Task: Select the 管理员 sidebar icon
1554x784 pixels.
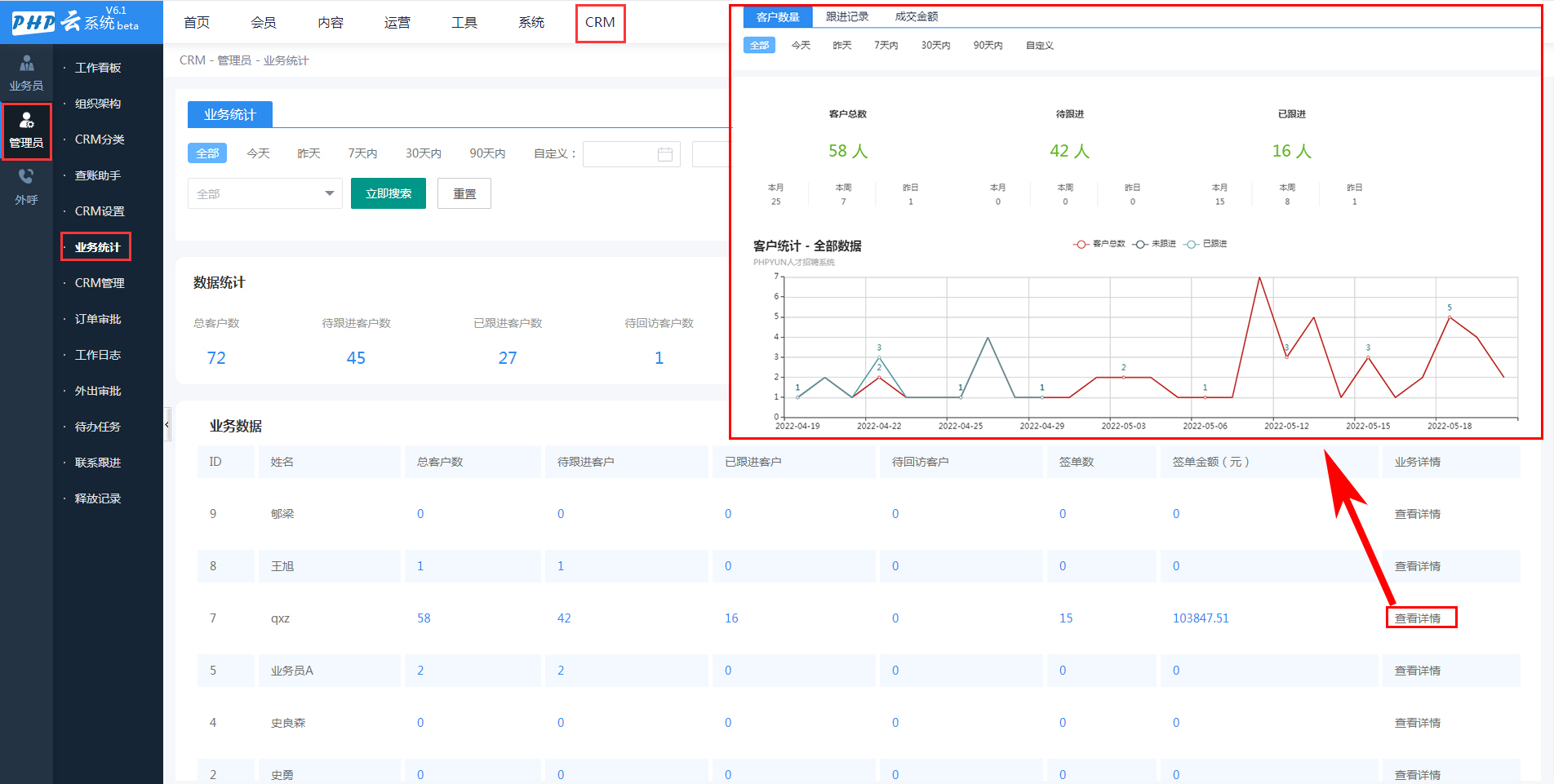Action: coord(26,131)
